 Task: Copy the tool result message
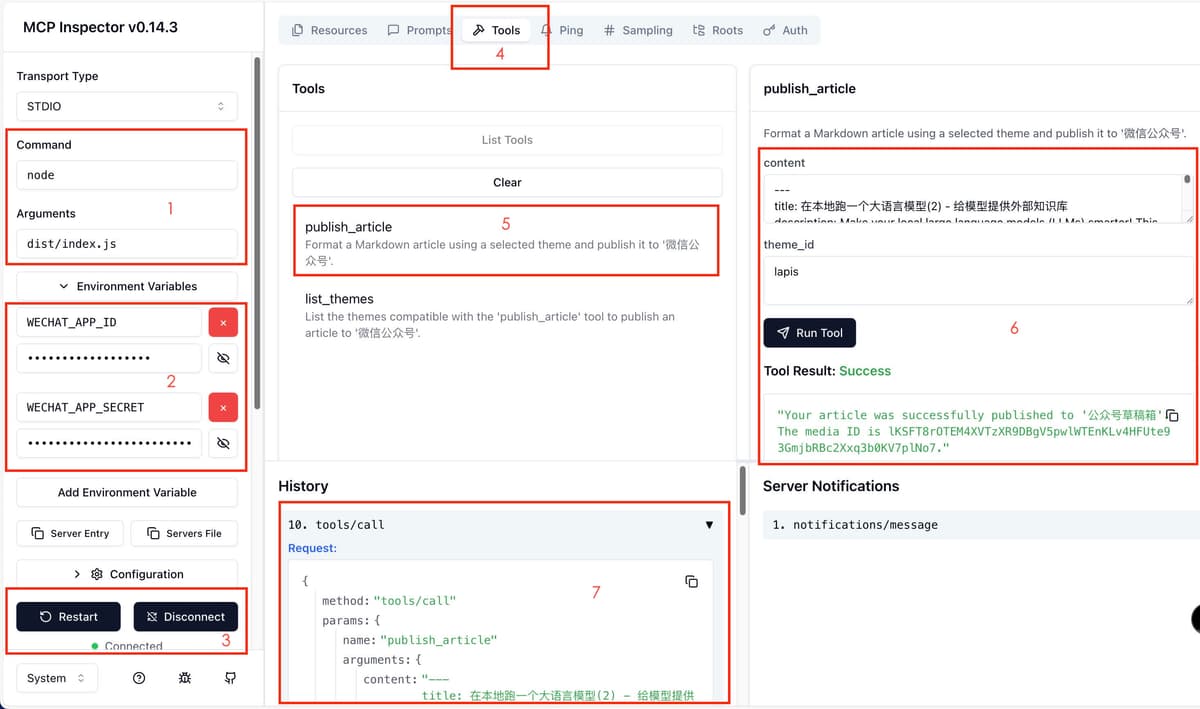tap(1173, 415)
